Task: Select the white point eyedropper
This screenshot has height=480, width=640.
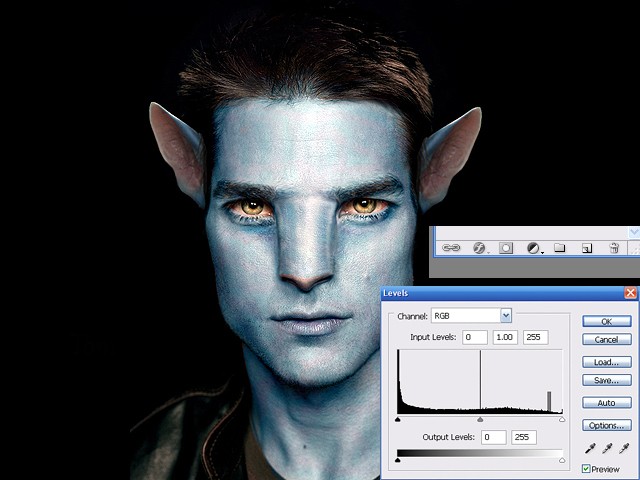Action: [624, 449]
